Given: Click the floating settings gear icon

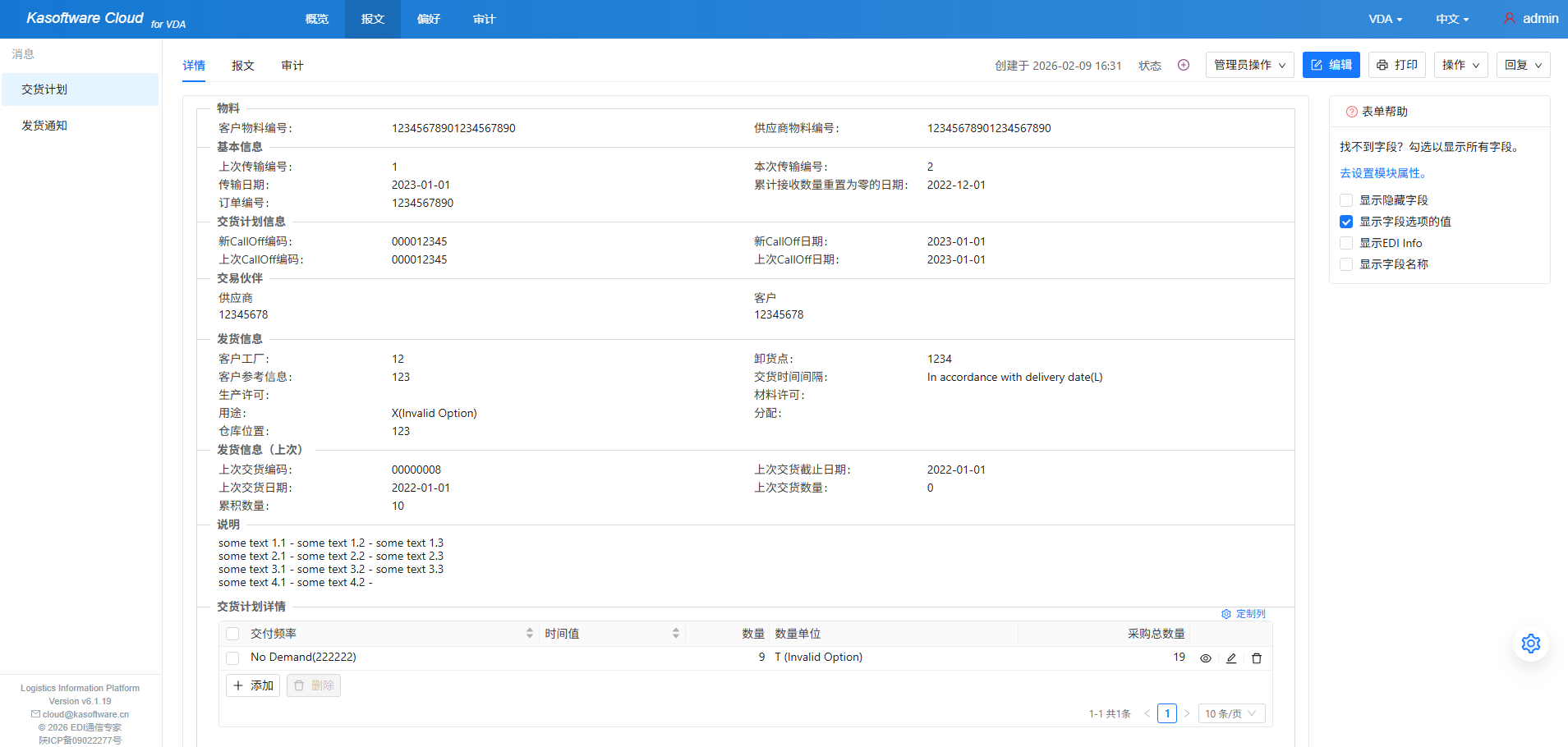Looking at the screenshot, I should 1530,644.
